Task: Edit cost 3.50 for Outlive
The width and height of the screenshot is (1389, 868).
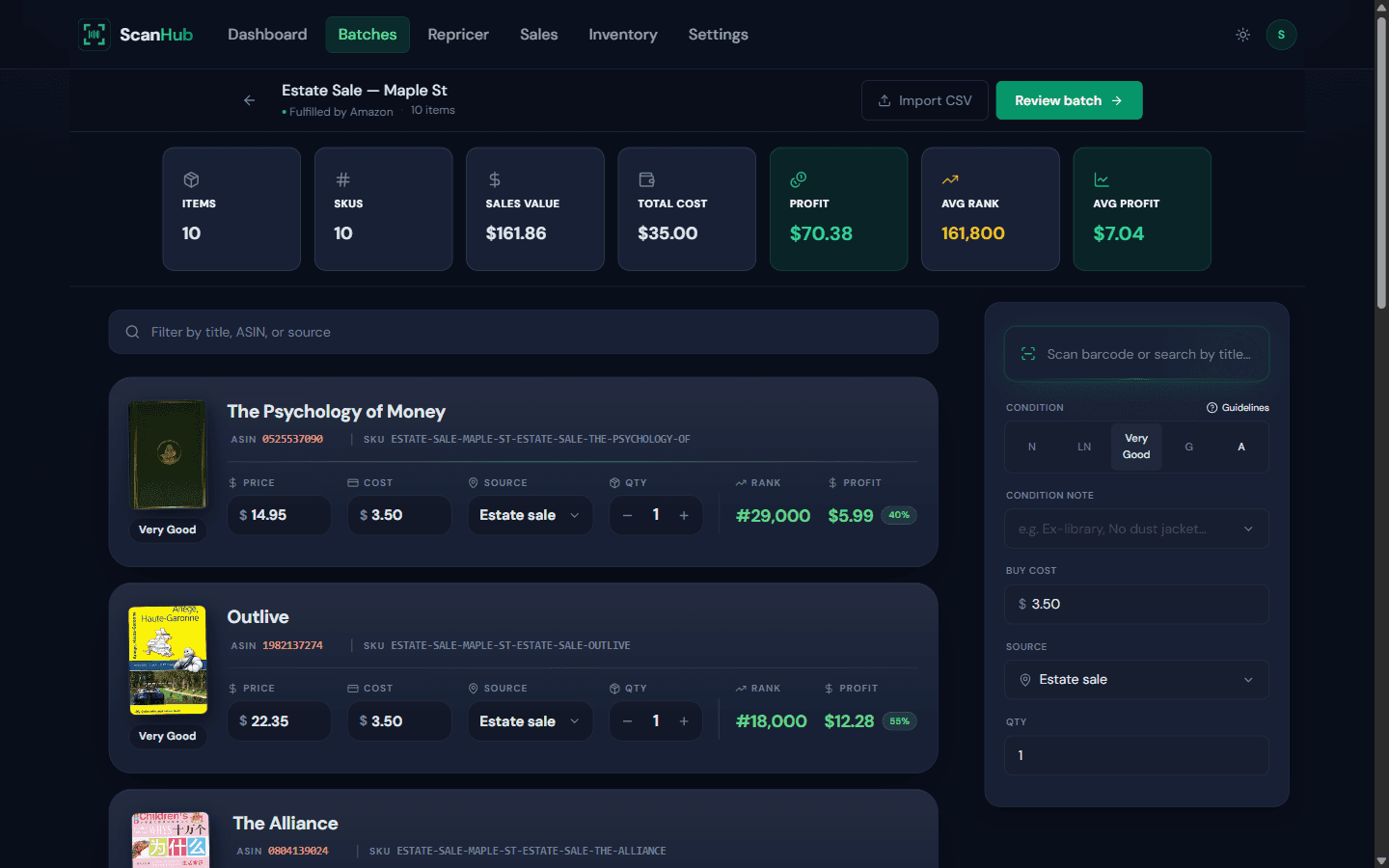Action: coord(399,721)
